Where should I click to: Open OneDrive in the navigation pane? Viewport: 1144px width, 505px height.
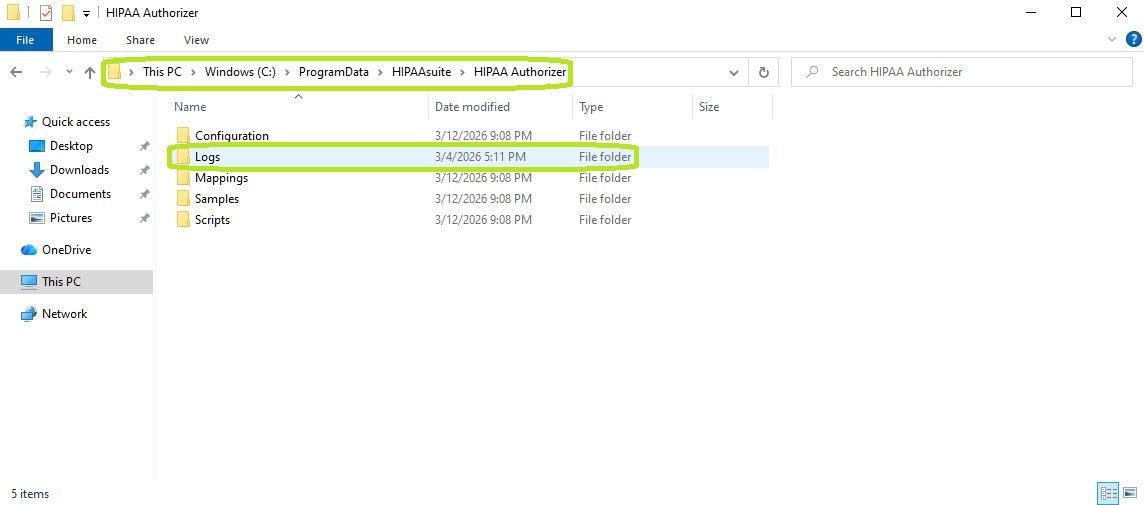click(66, 250)
